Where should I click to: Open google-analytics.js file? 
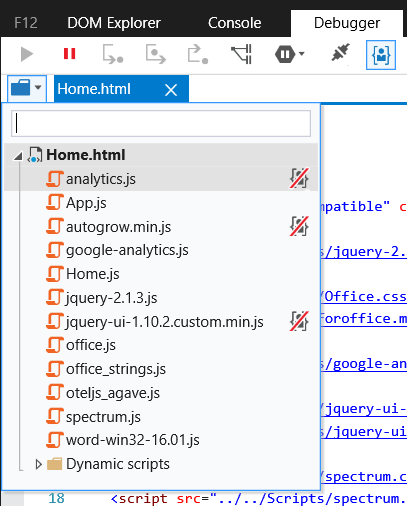127,250
